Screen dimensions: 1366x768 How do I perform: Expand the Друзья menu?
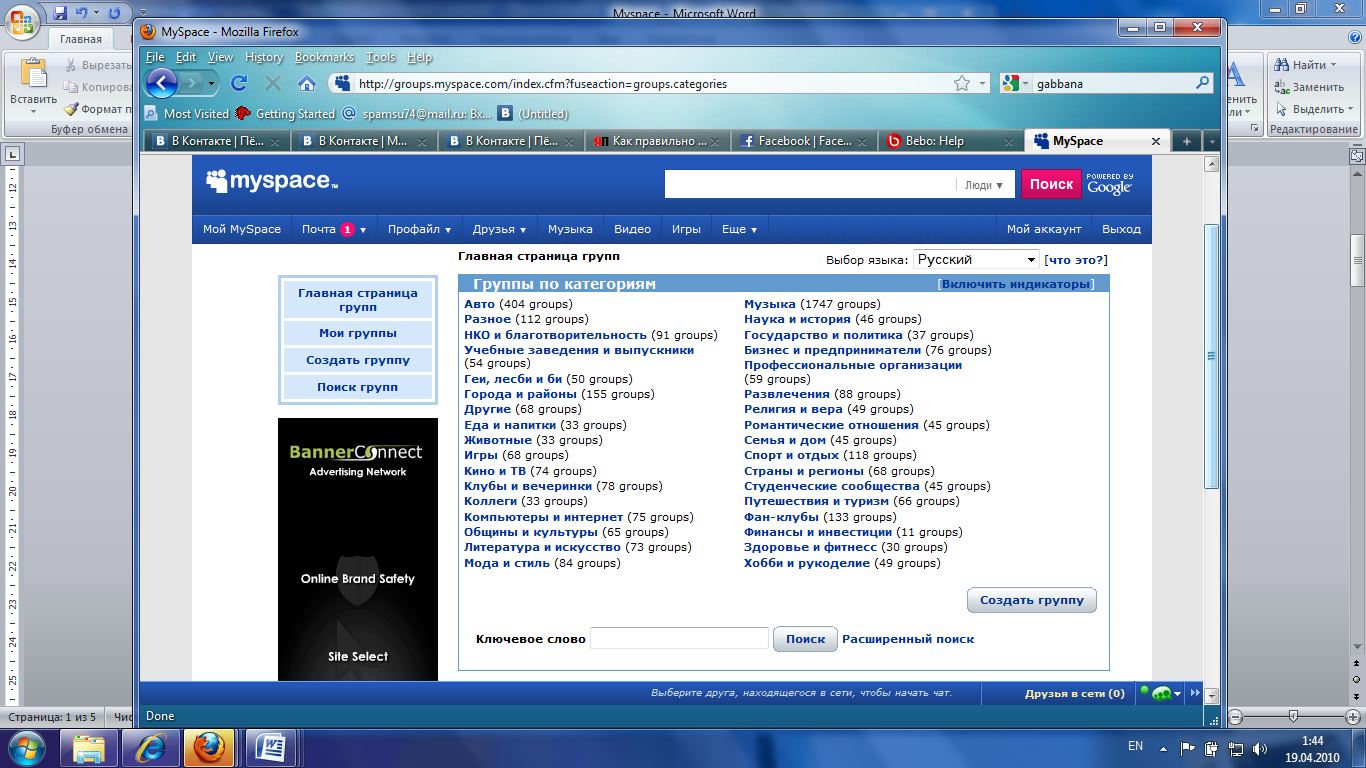(499, 229)
